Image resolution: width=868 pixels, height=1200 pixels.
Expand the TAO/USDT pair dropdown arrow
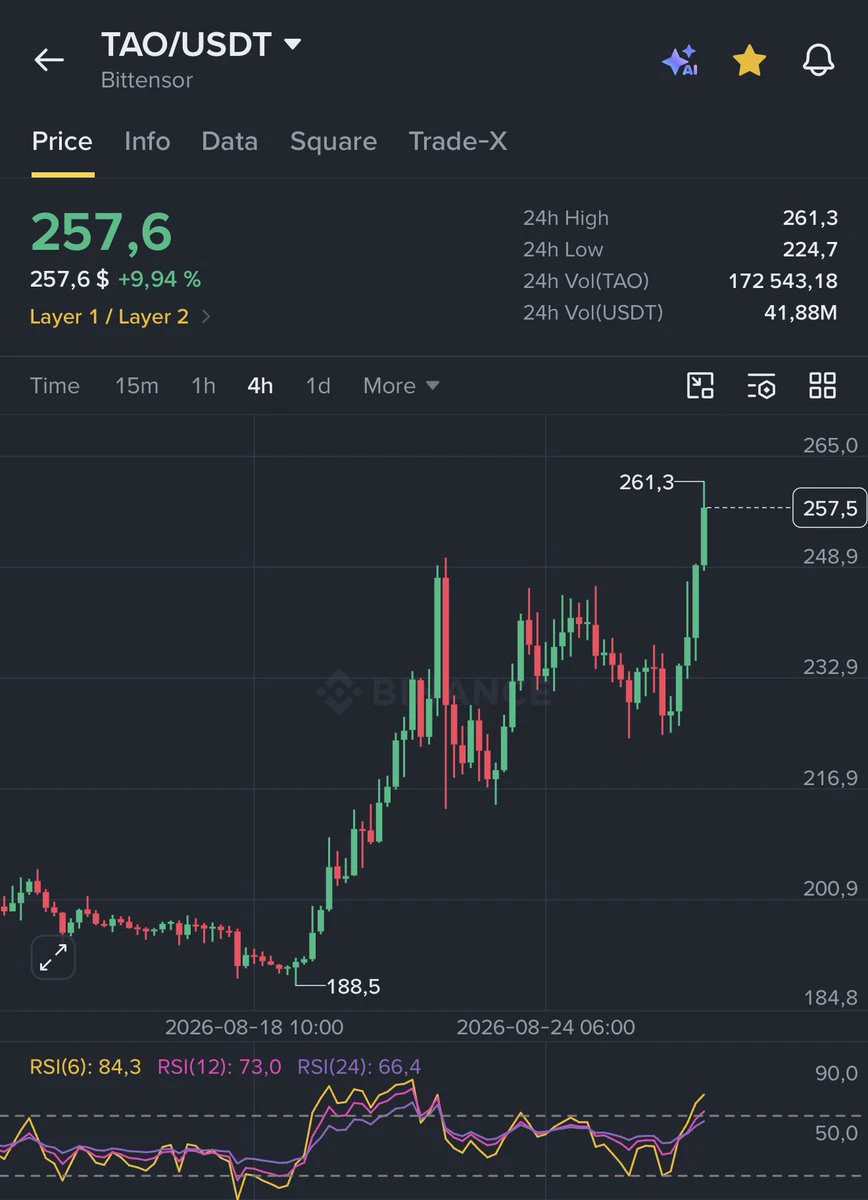tap(292, 44)
